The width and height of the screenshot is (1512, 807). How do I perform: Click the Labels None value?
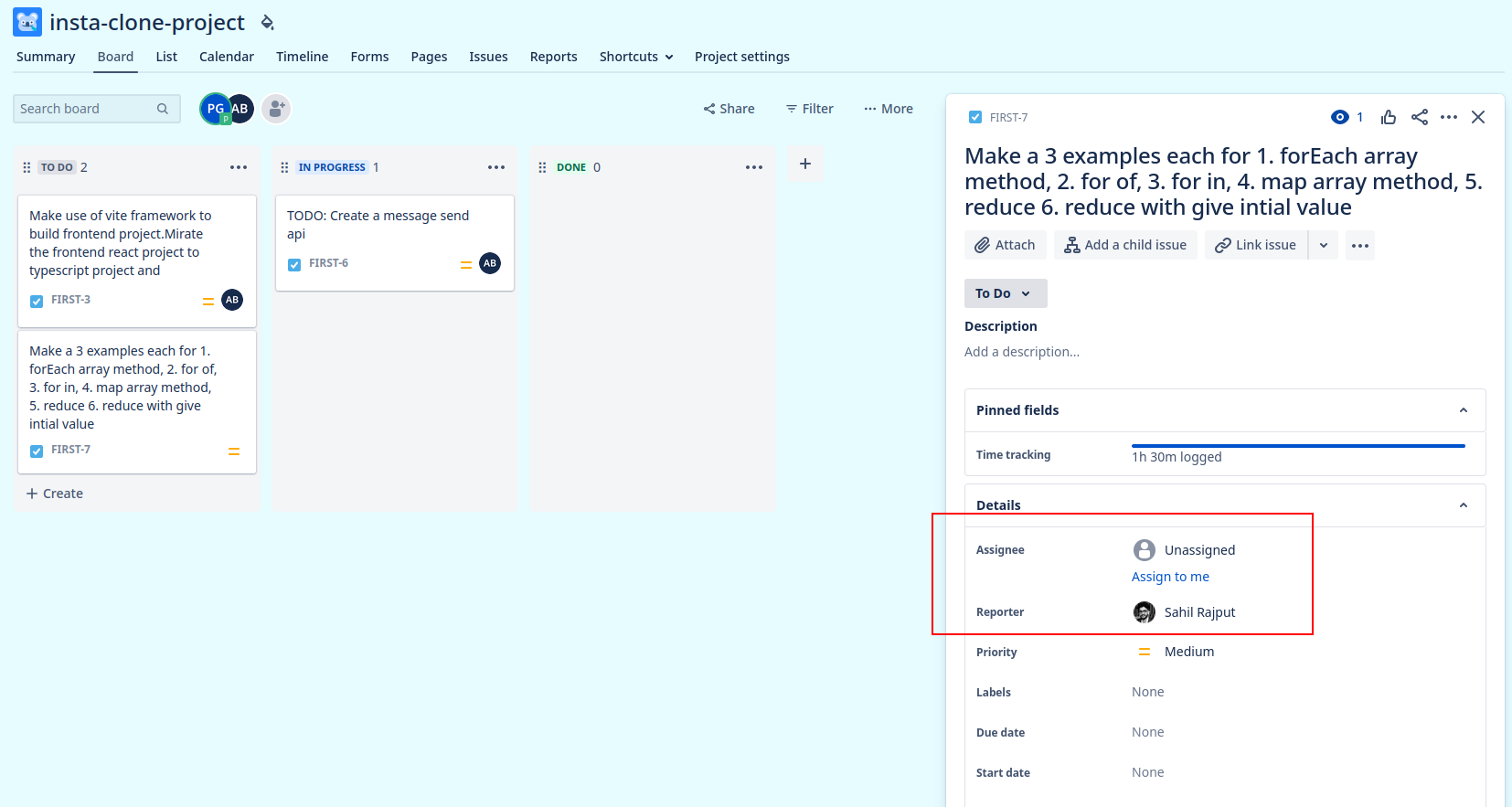[x=1148, y=692]
